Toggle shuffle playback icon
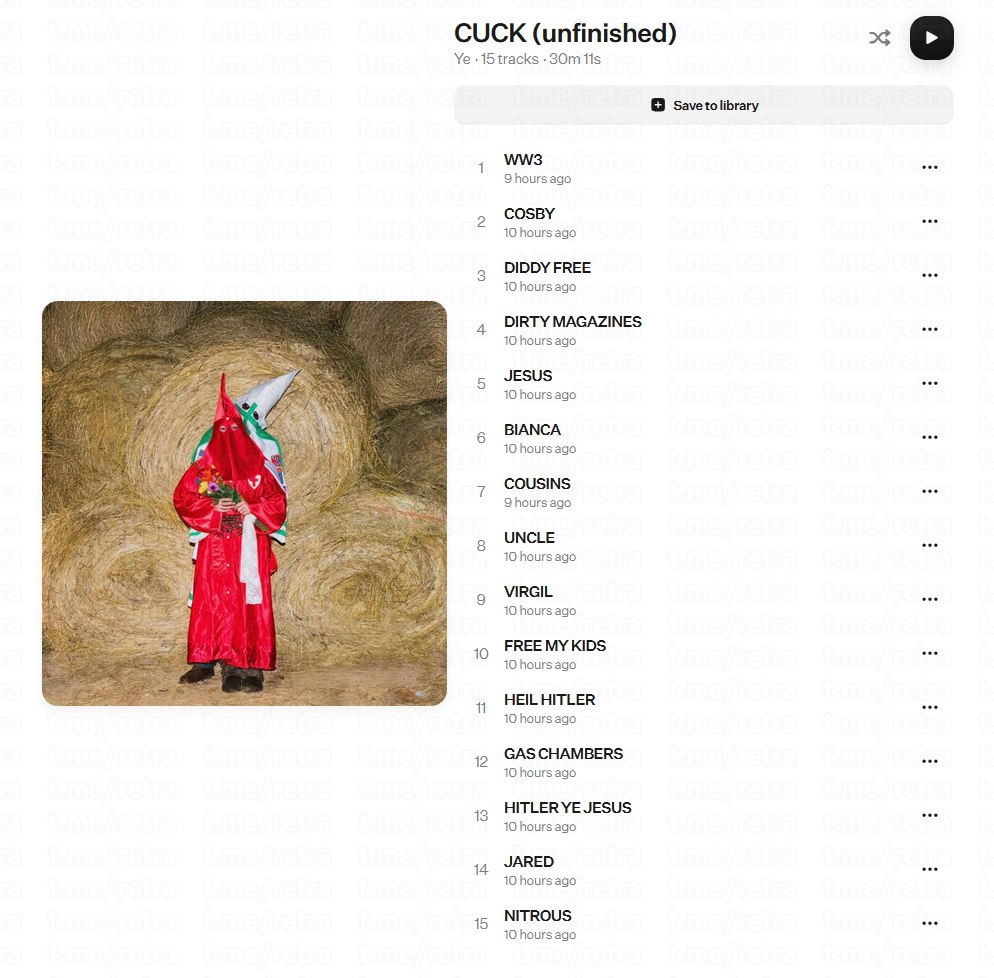The height and width of the screenshot is (978, 994). point(879,38)
